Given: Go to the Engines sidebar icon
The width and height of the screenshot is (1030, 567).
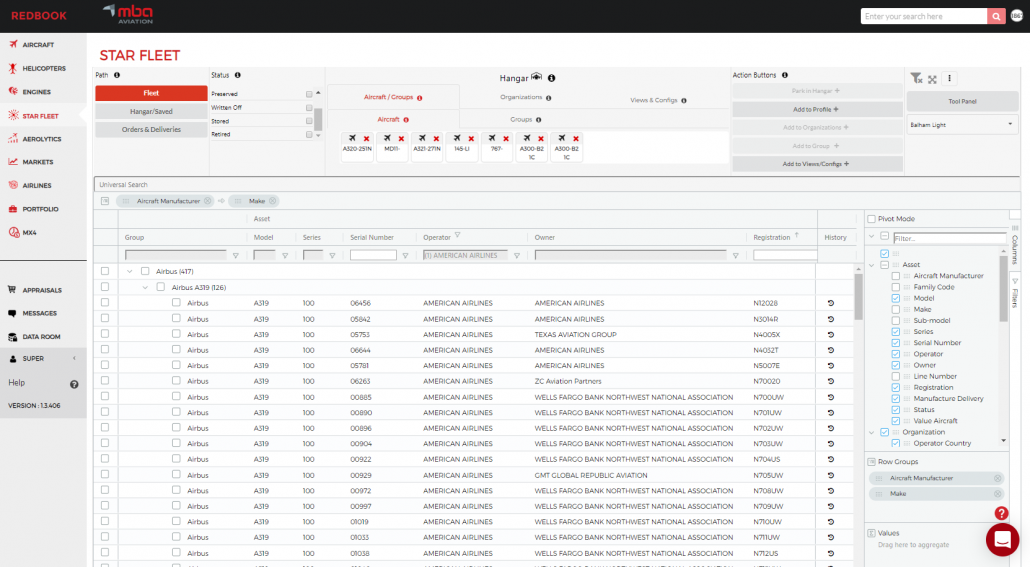Looking at the screenshot, I should pos(13,91).
